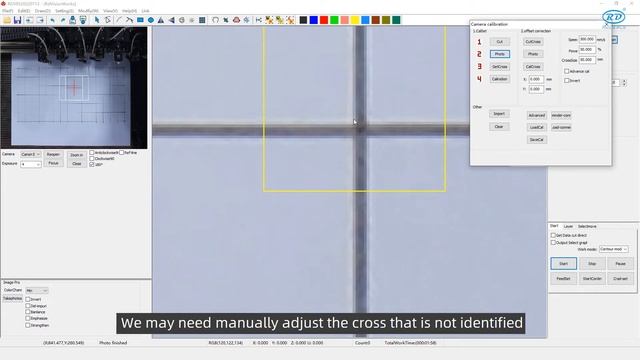Screen dimensions: 640x360
Task: Switch to the Layer tab
Action: click(568, 226)
